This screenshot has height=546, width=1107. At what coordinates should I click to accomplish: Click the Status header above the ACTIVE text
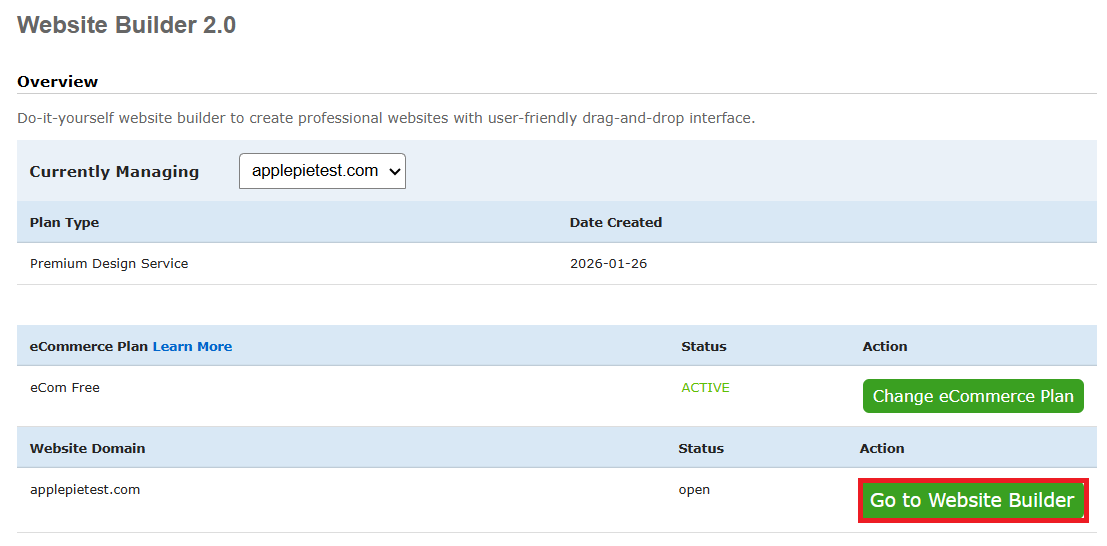click(x=703, y=346)
